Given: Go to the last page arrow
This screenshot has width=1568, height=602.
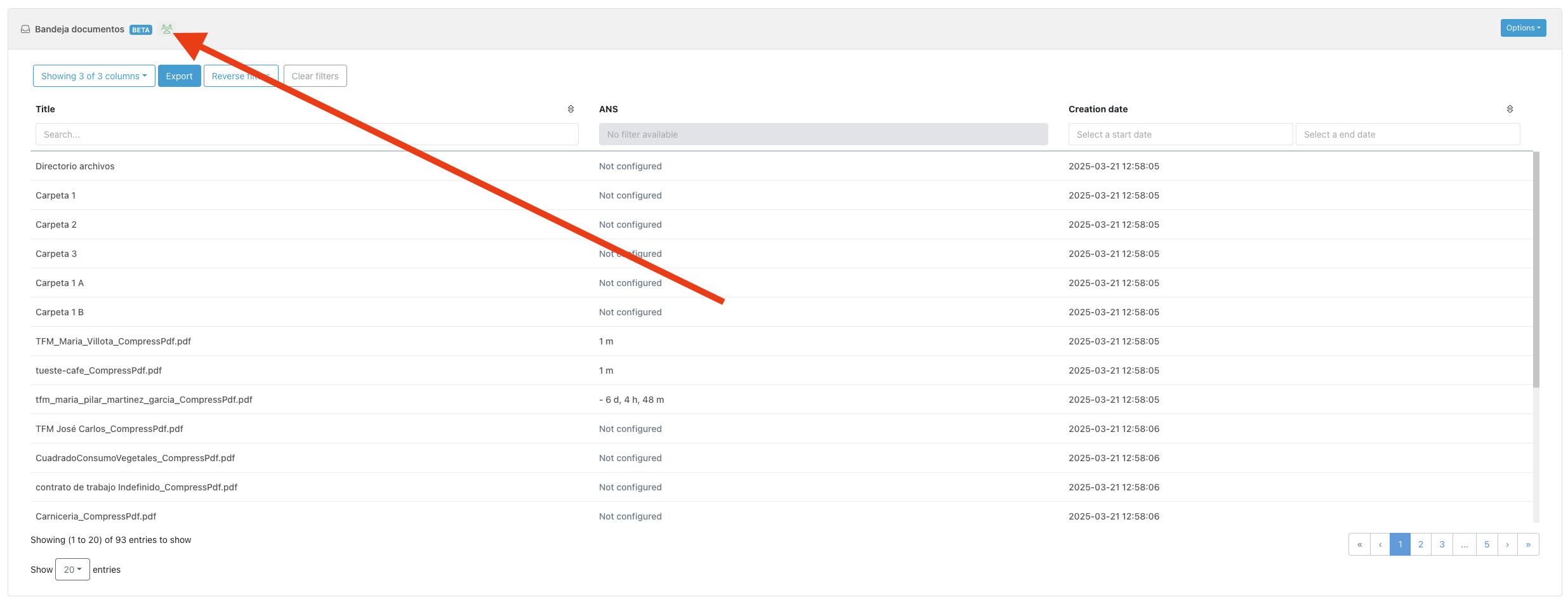Looking at the screenshot, I should pos(1528,544).
